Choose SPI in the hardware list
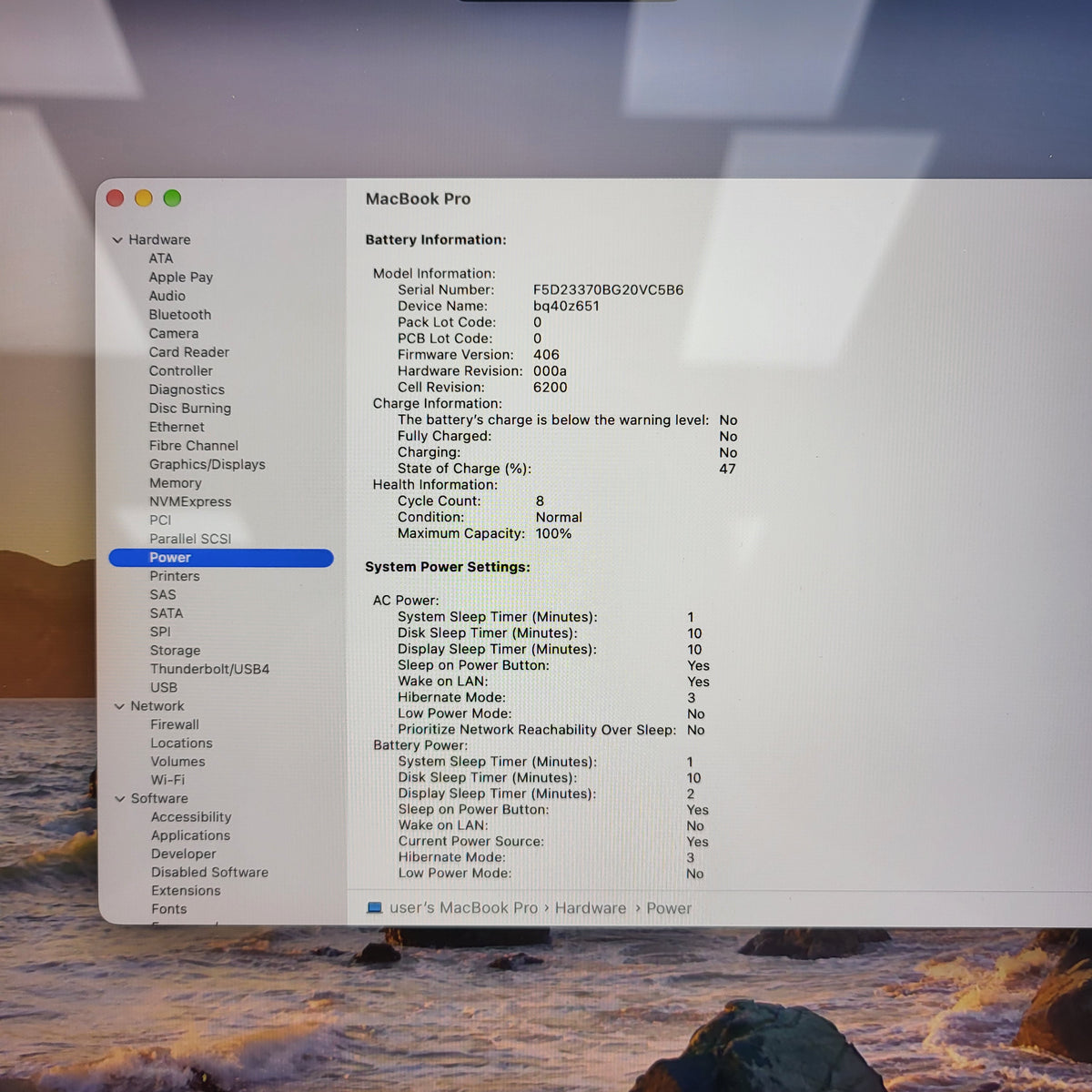The height and width of the screenshot is (1092, 1092). click(x=160, y=632)
